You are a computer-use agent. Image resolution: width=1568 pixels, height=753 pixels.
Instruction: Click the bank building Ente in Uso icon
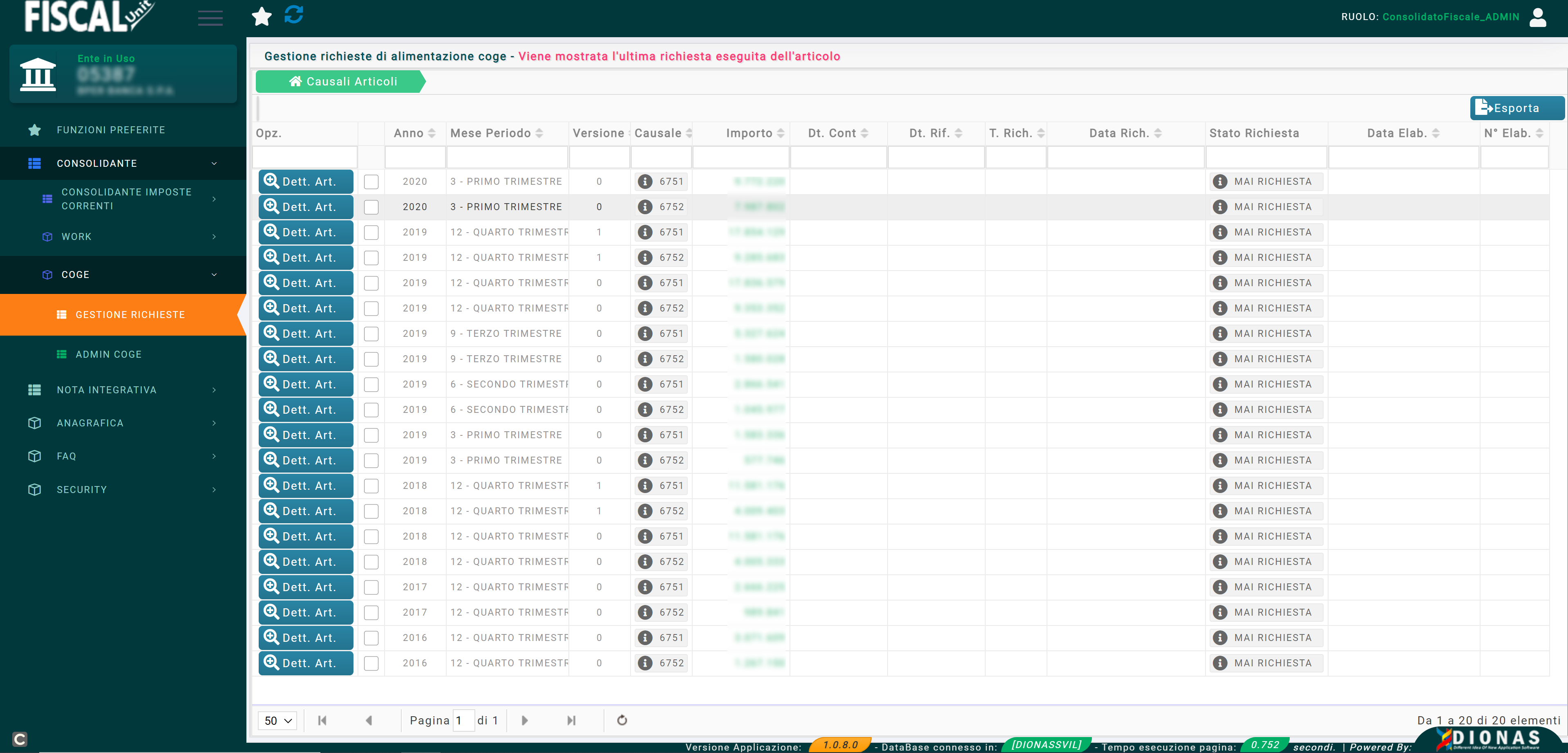(38, 75)
